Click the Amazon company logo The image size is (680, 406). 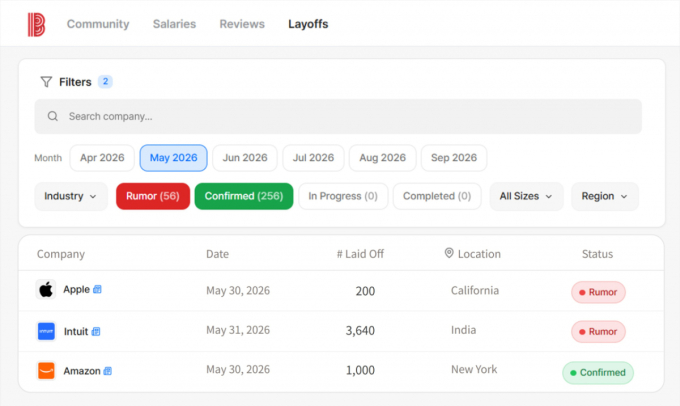pyautogui.click(x=46, y=371)
